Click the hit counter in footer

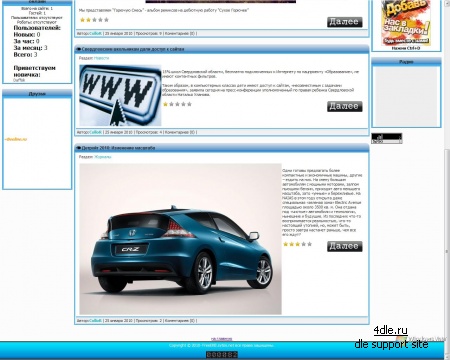point(222,355)
